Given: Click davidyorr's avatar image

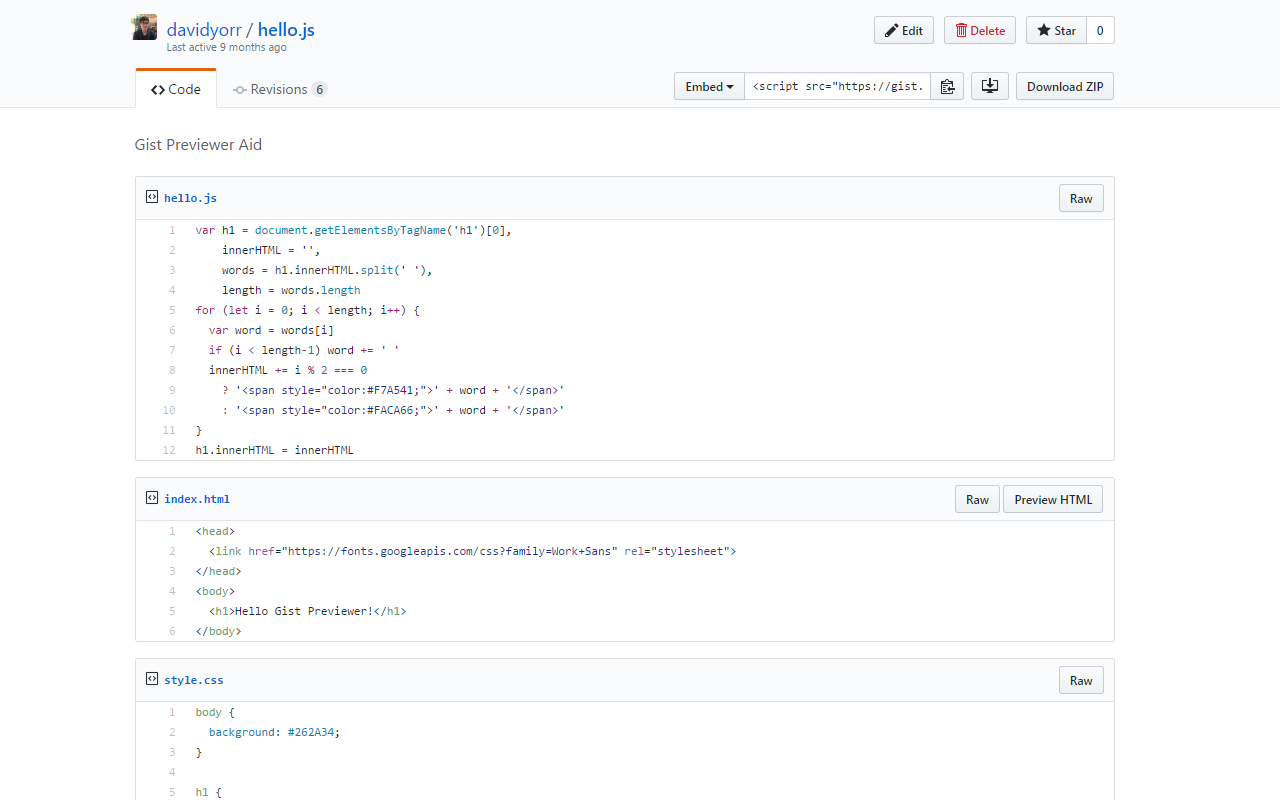Looking at the screenshot, I should pos(145,28).
